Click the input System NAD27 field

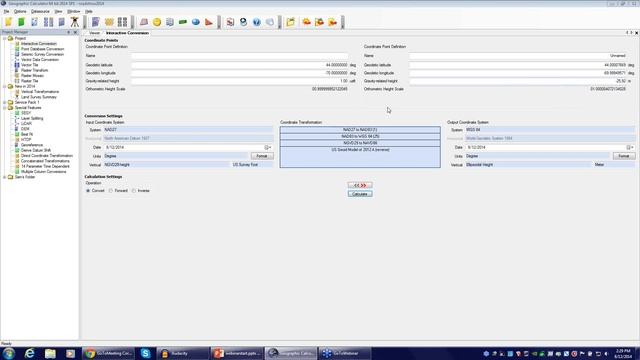(188, 130)
